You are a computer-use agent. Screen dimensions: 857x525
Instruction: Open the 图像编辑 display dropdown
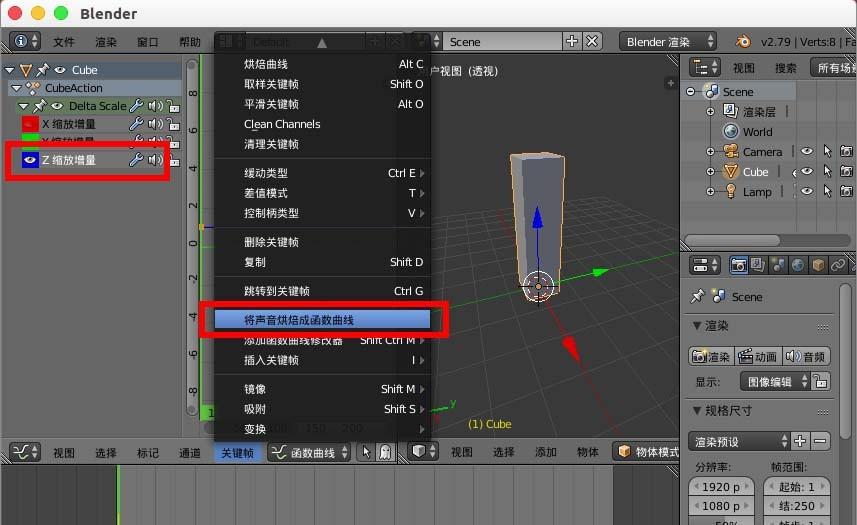(776, 382)
